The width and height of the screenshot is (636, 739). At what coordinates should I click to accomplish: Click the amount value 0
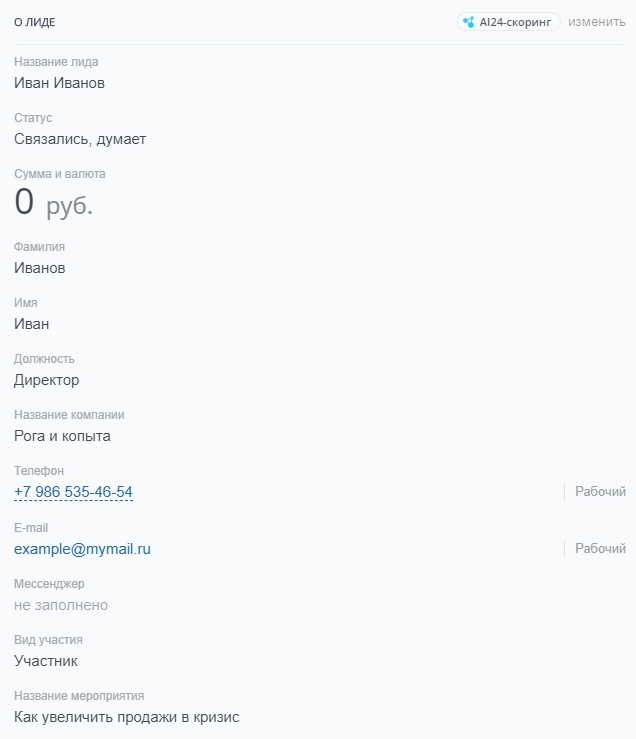coord(24,203)
